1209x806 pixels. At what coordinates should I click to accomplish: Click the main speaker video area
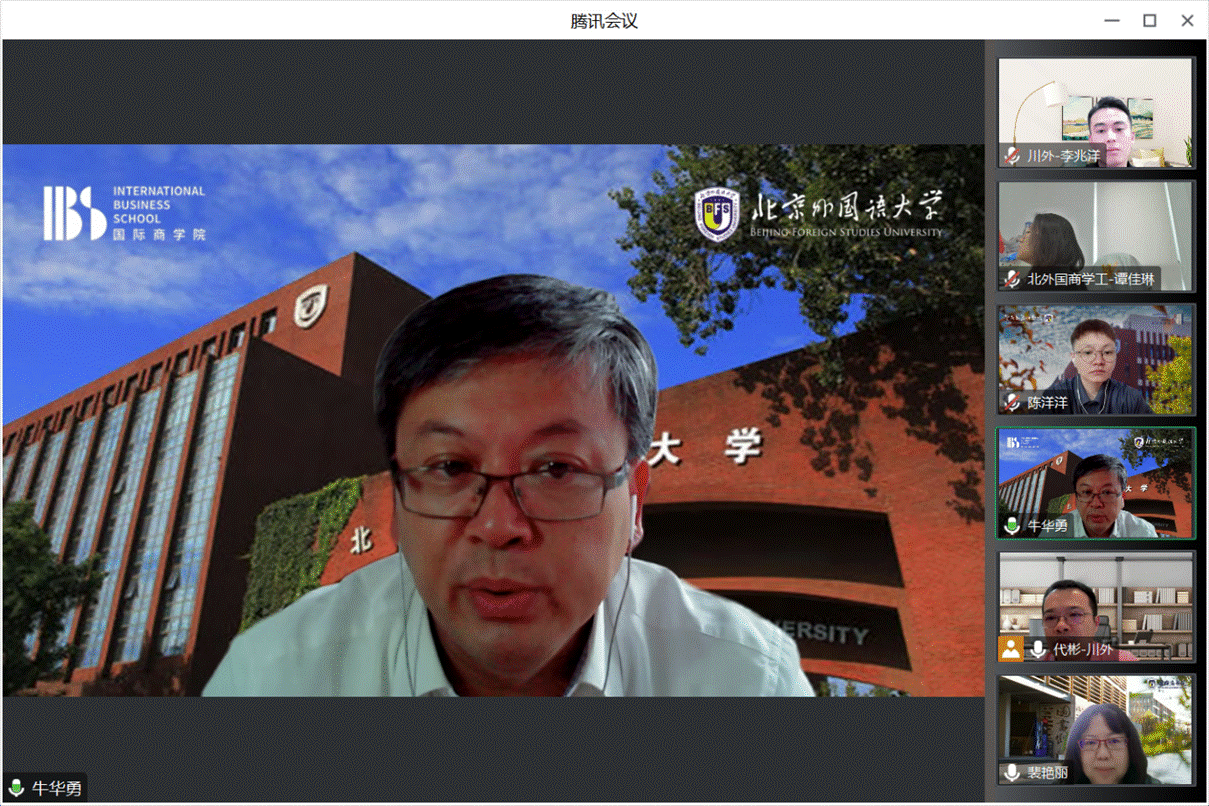point(493,420)
